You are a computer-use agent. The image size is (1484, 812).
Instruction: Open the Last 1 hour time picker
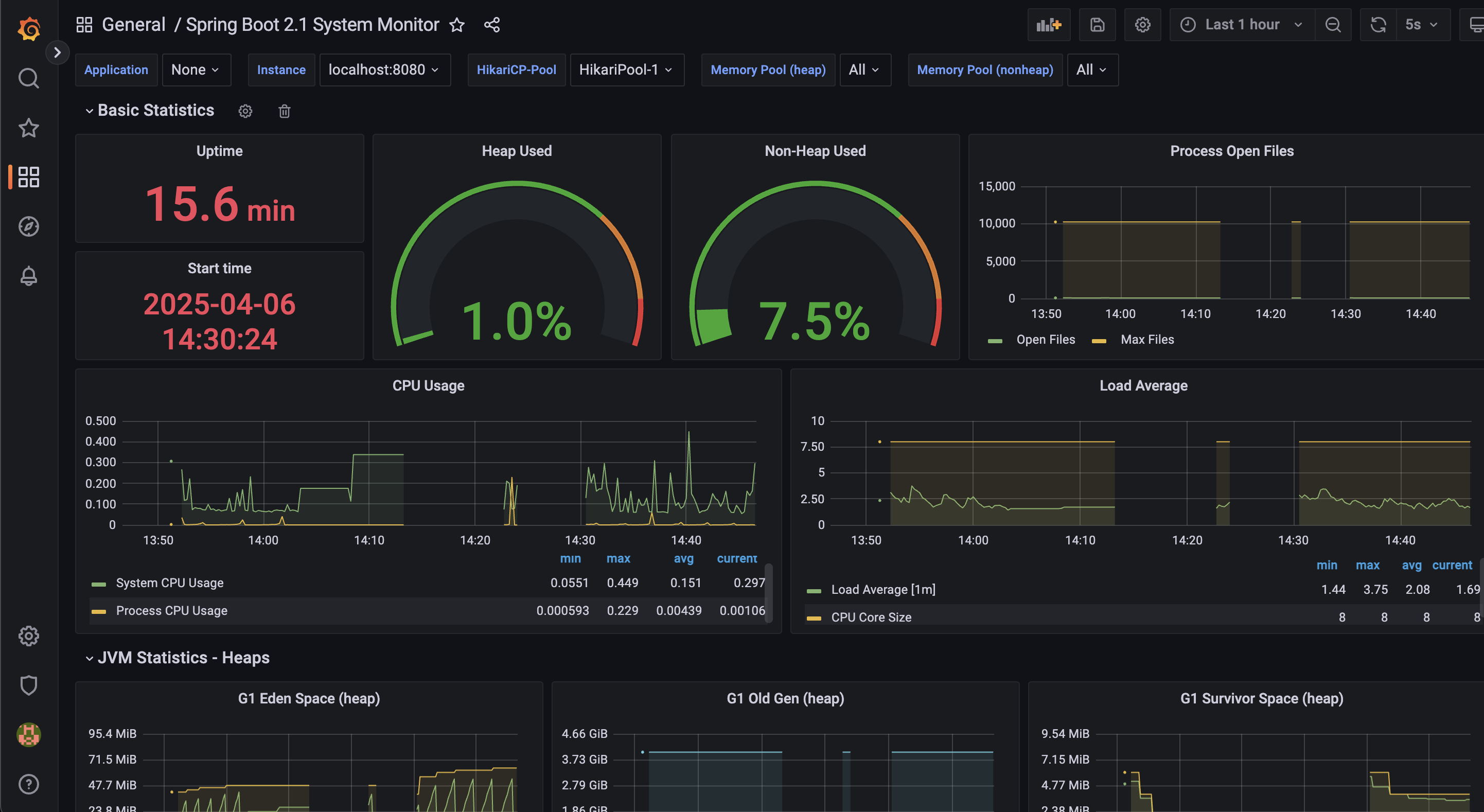(x=1242, y=25)
